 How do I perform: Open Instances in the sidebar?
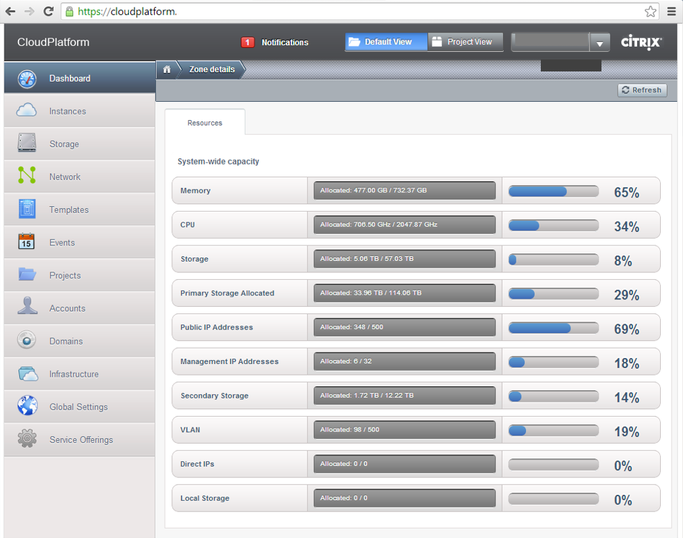tap(80, 111)
